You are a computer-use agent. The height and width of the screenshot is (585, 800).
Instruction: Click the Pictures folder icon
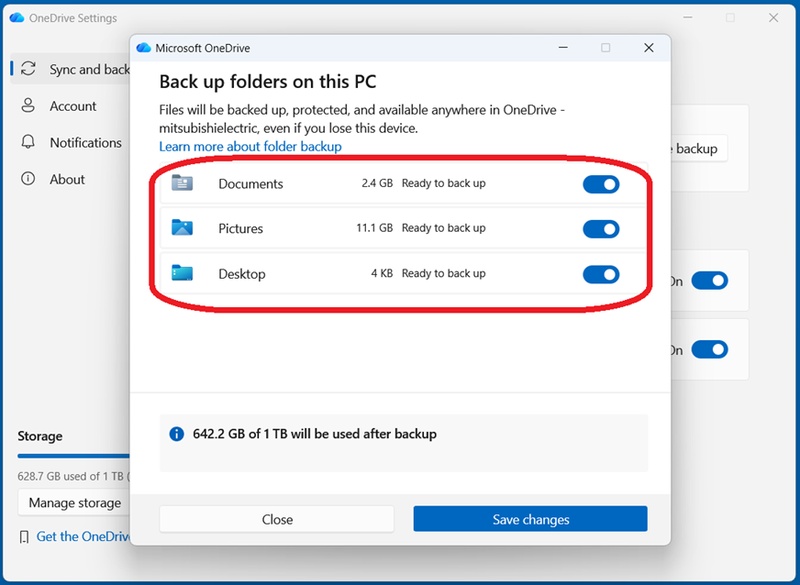pos(182,227)
